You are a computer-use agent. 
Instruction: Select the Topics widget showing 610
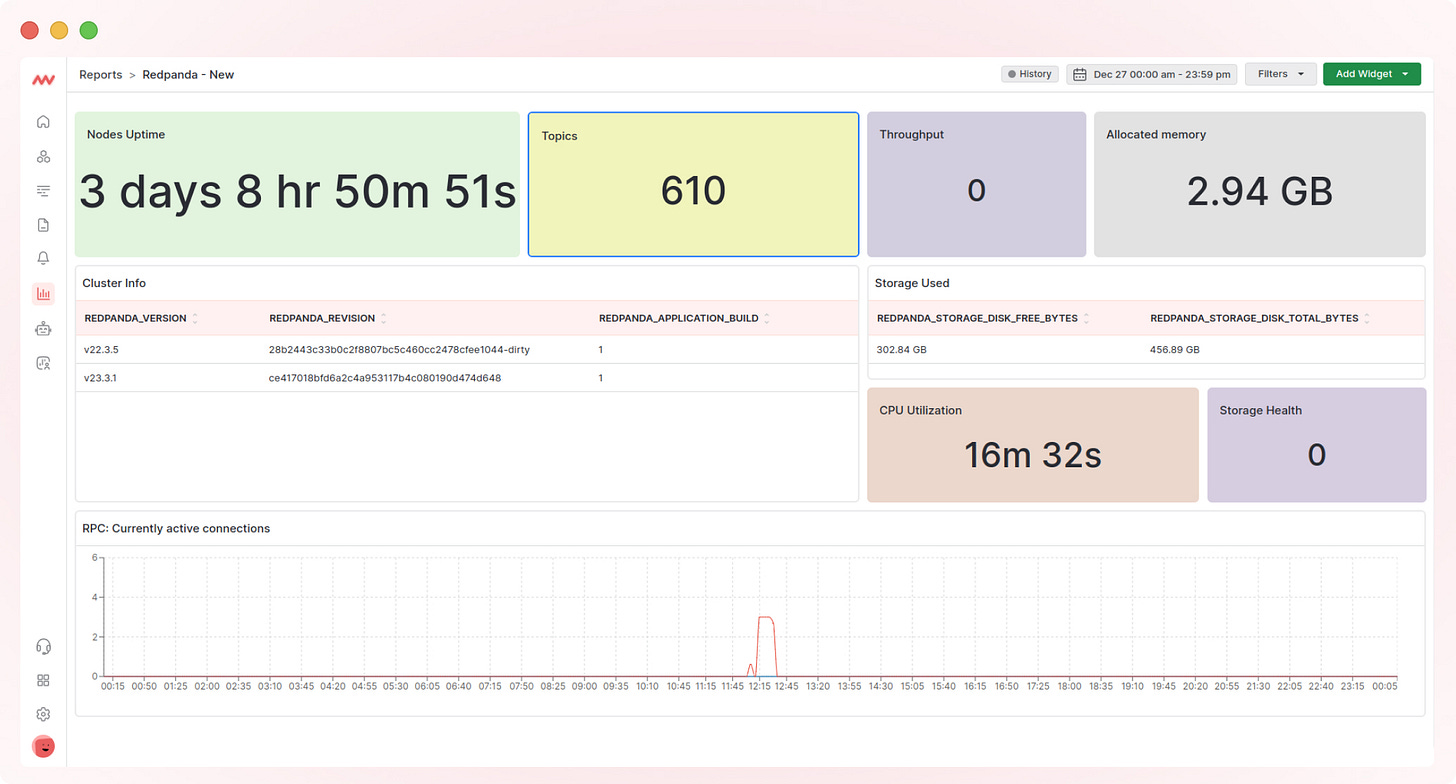(693, 184)
